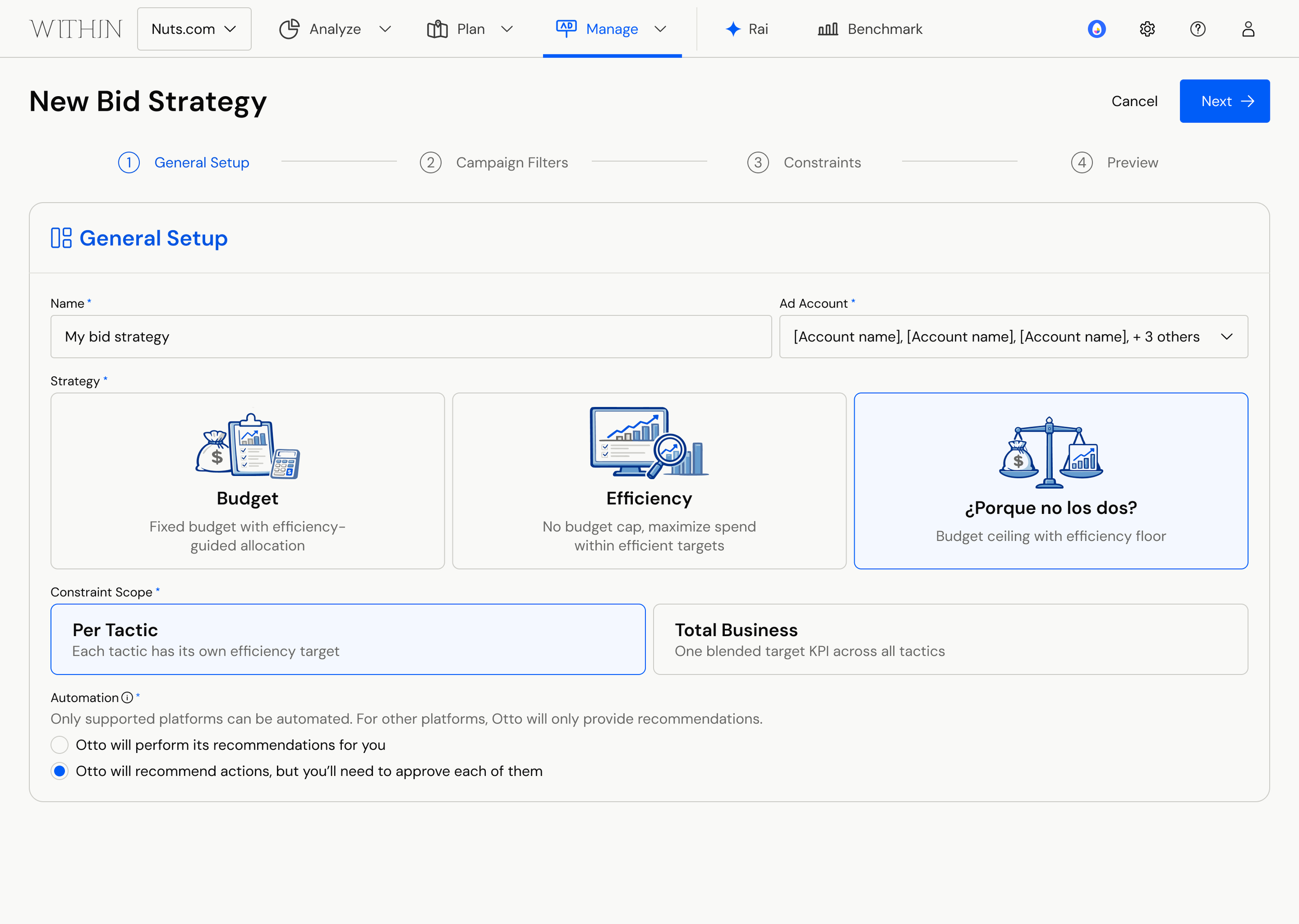Viewport: 1299px width, 924px height.
Task: Expand the Plan menu chevron
Action: point(507,29)
